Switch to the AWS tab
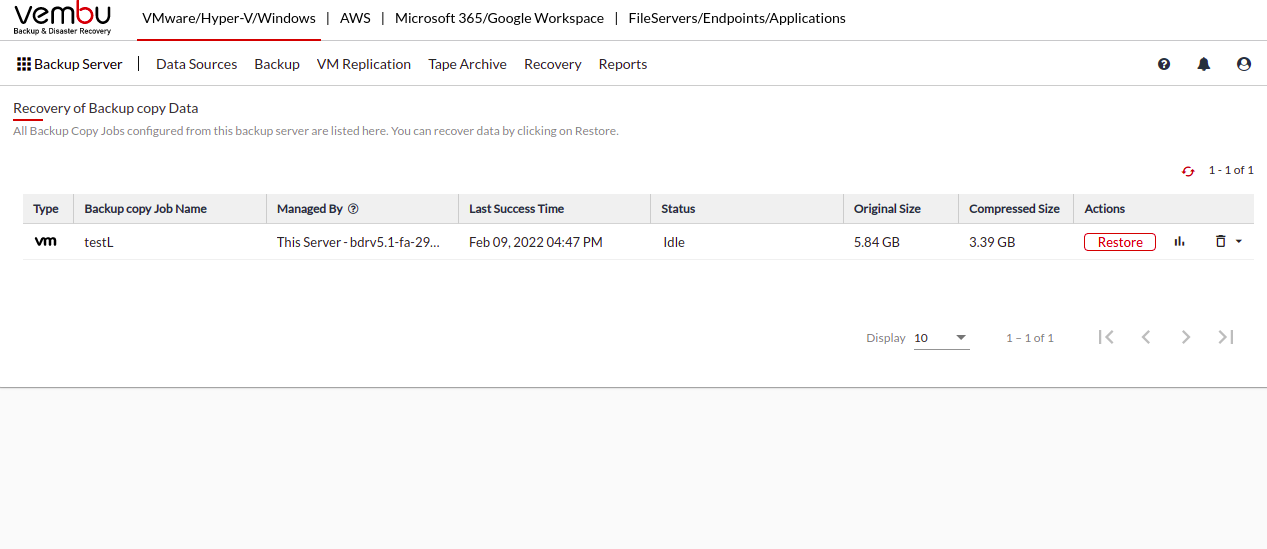 tap(354, 18)
